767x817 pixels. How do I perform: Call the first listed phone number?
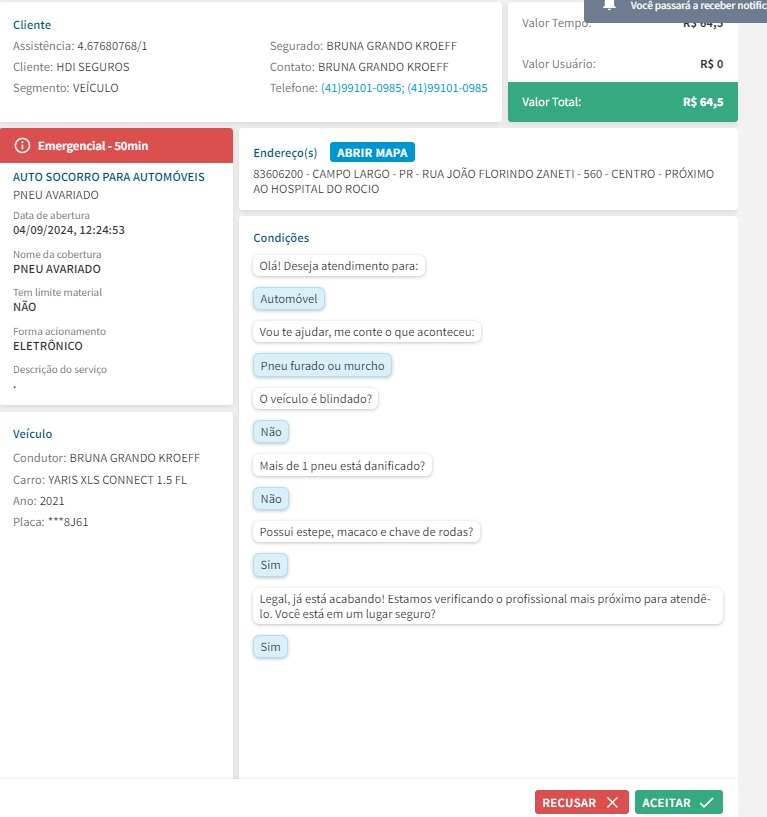pyautogui.click(x=362, y=88)
